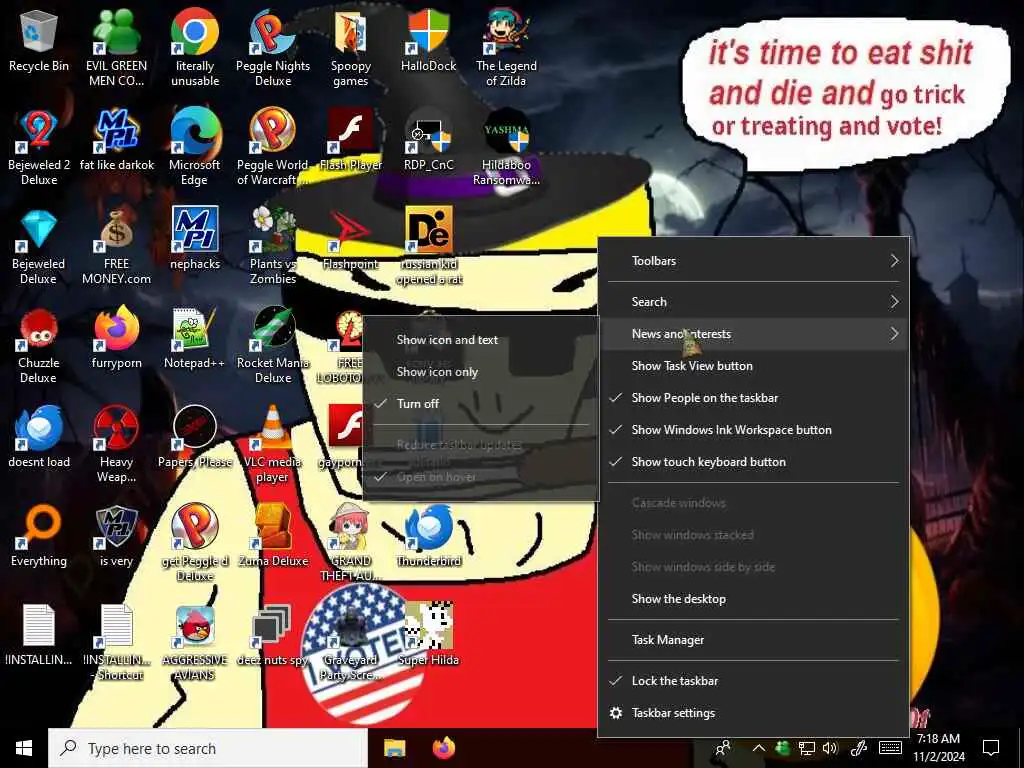Select the Peggle World of Warcraft icon

click(x=273, y=147)
